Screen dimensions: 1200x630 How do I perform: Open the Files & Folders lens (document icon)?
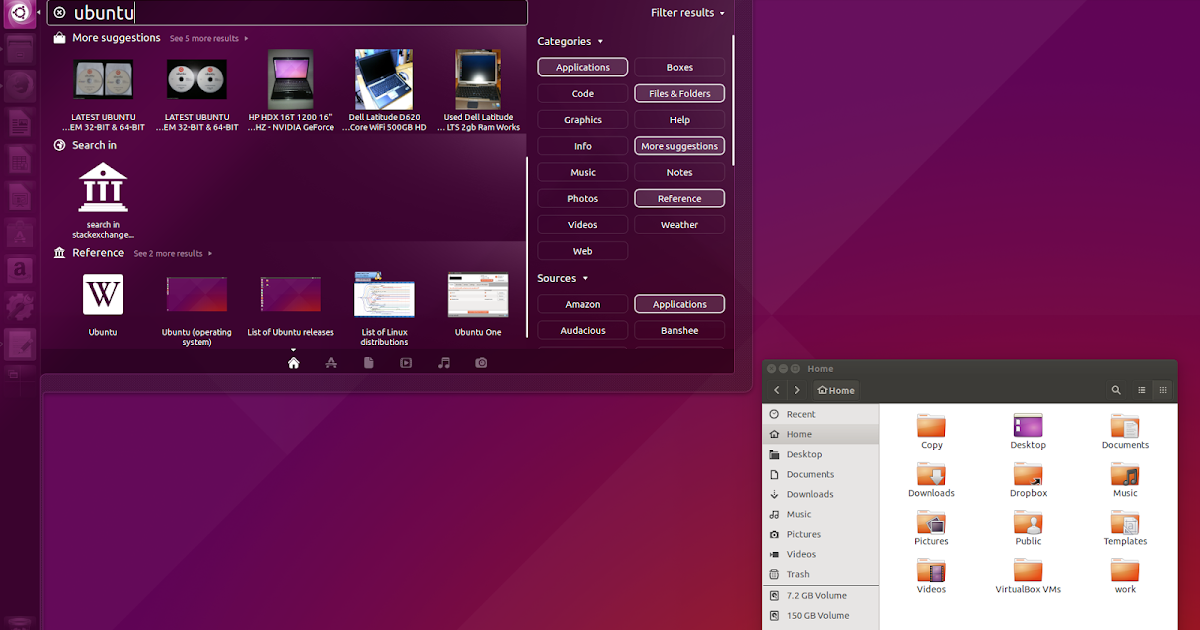pos(368,362)
